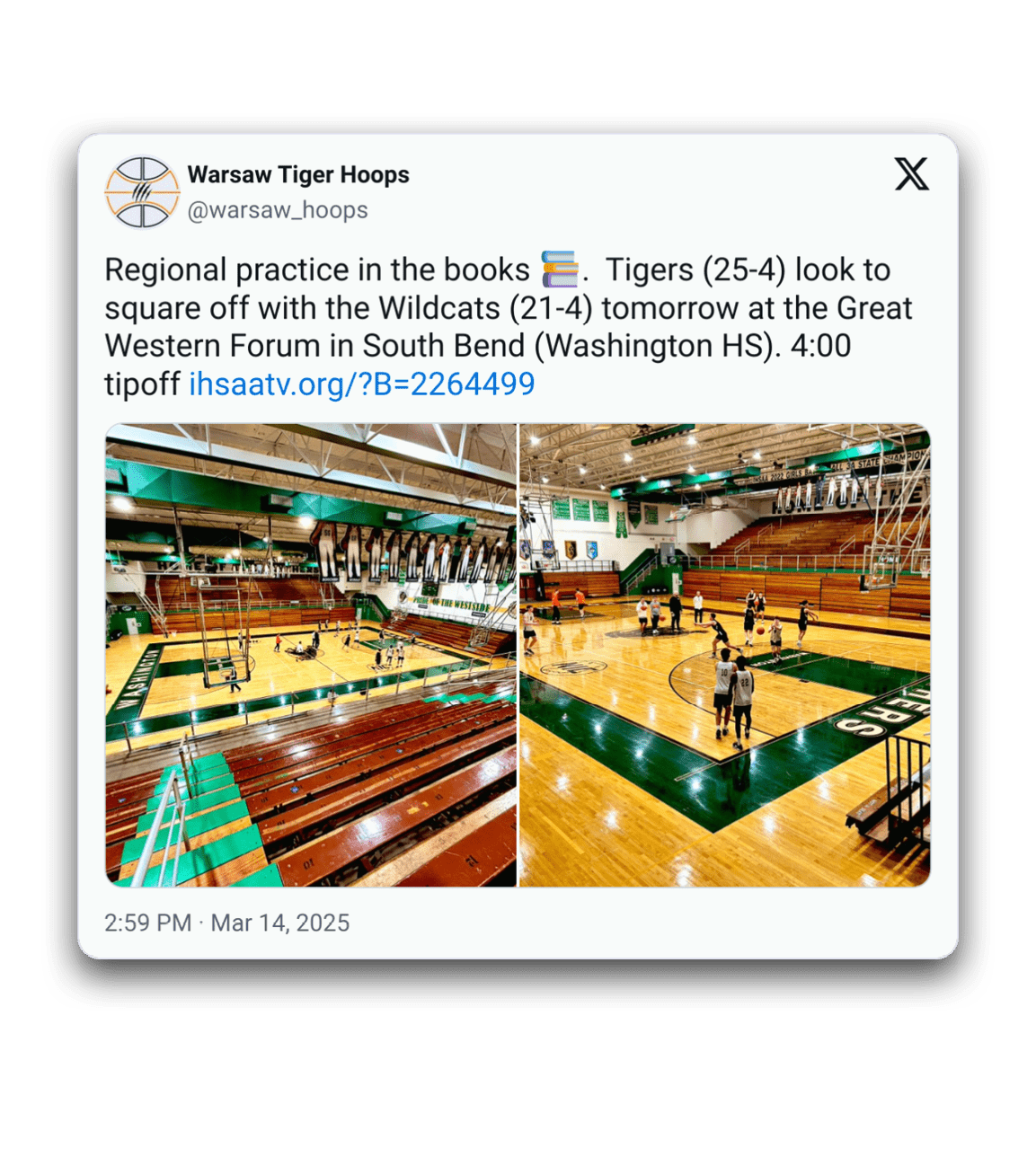The image size is (1036, 1157).
Task: Click the books emoji in the tweet
Action: point(559,269)
